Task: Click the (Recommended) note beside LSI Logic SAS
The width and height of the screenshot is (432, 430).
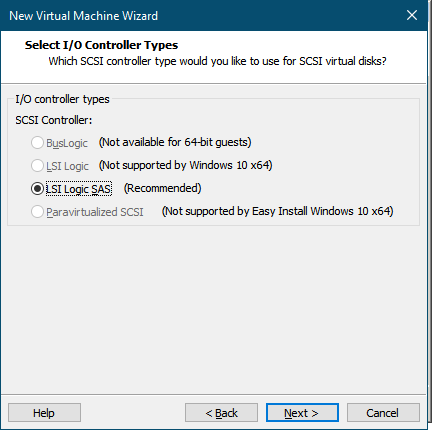Action: [162, 188]
